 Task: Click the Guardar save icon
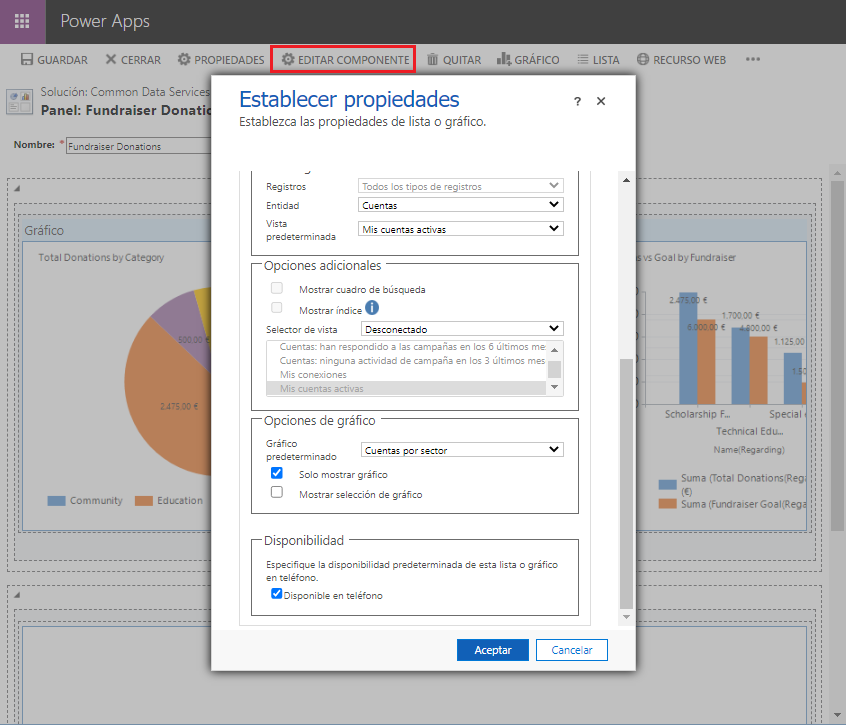point(27,59)
